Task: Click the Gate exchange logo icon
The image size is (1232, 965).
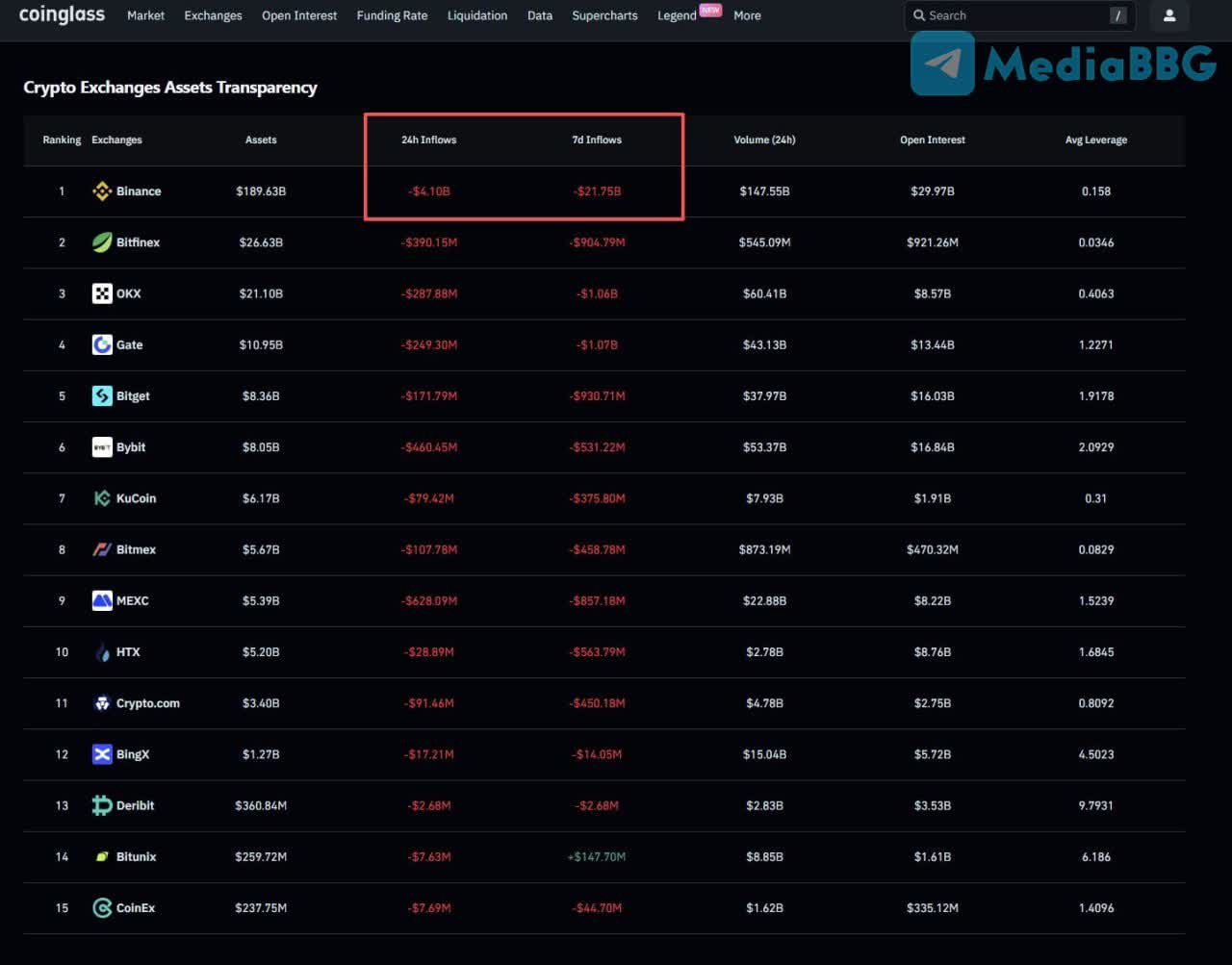Action: (x=102, y=344)
